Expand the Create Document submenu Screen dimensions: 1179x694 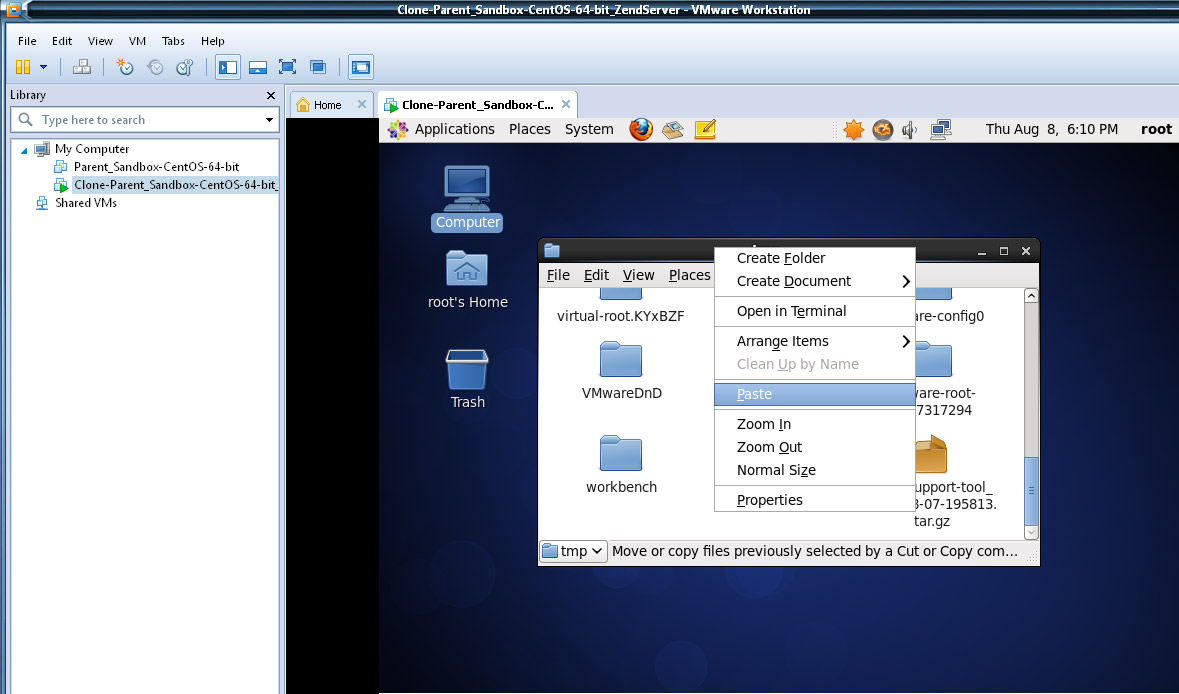click(814, 281)
